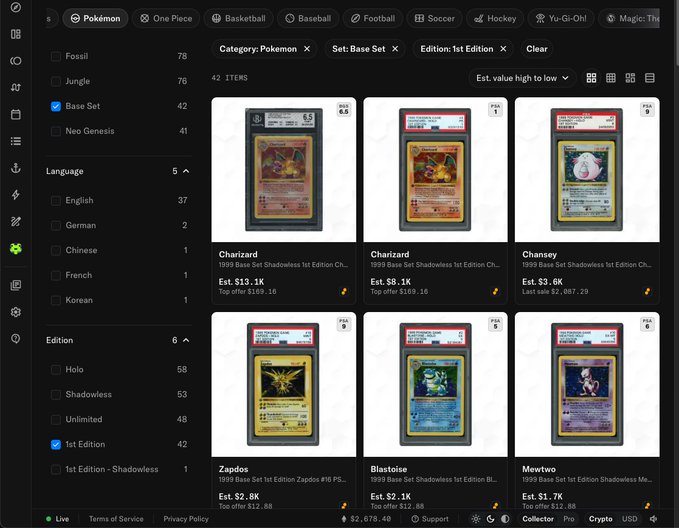This screenshot has height=528, width=679.
Task: Select the Basketball category tab
Action: pos(239,18)
